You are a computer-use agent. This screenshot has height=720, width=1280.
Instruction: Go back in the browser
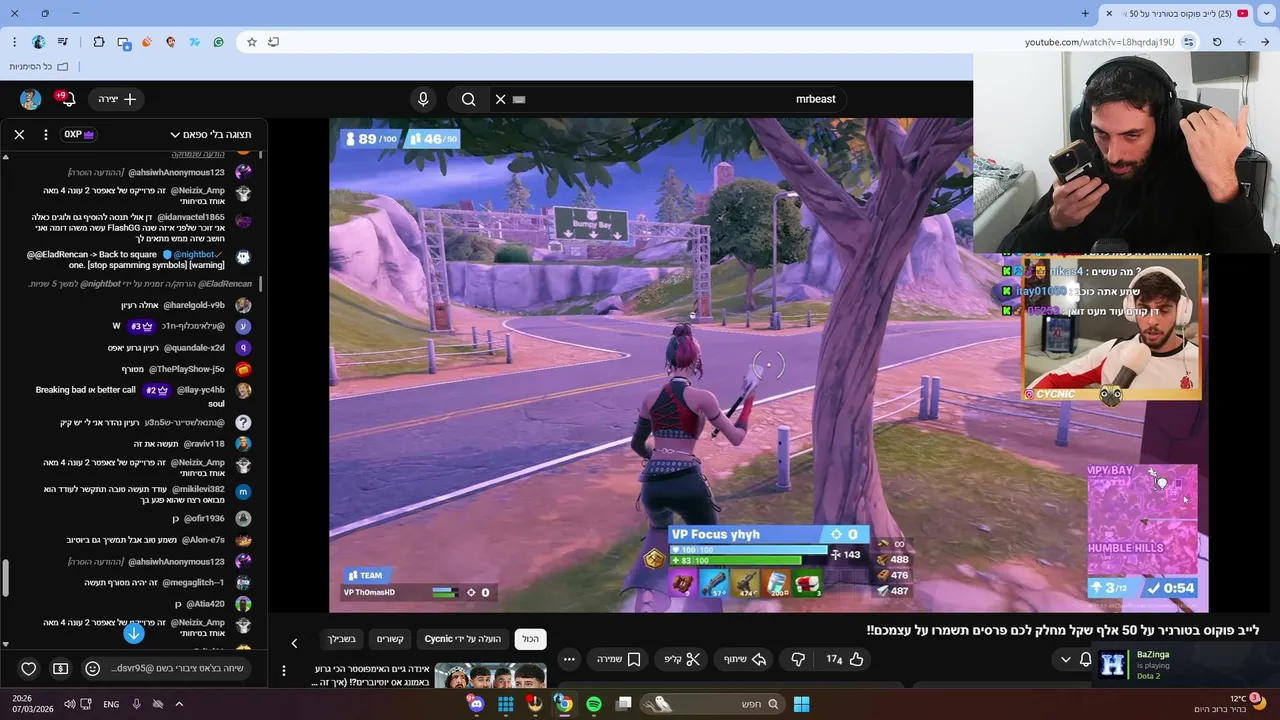1266,42
